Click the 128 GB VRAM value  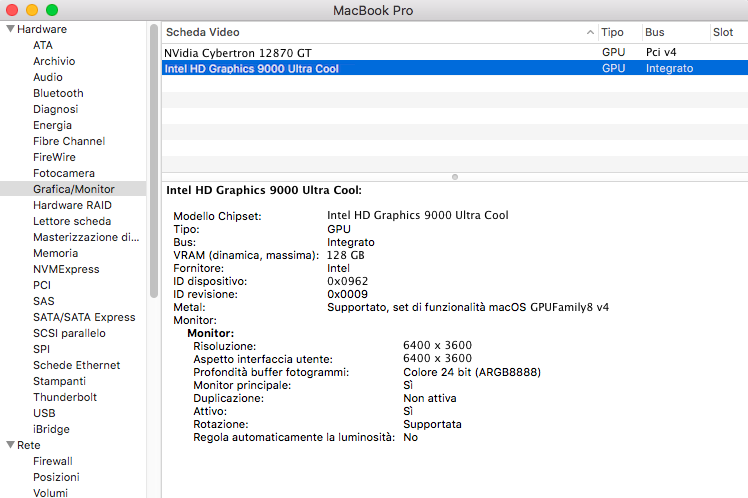[x=345, y=255]
